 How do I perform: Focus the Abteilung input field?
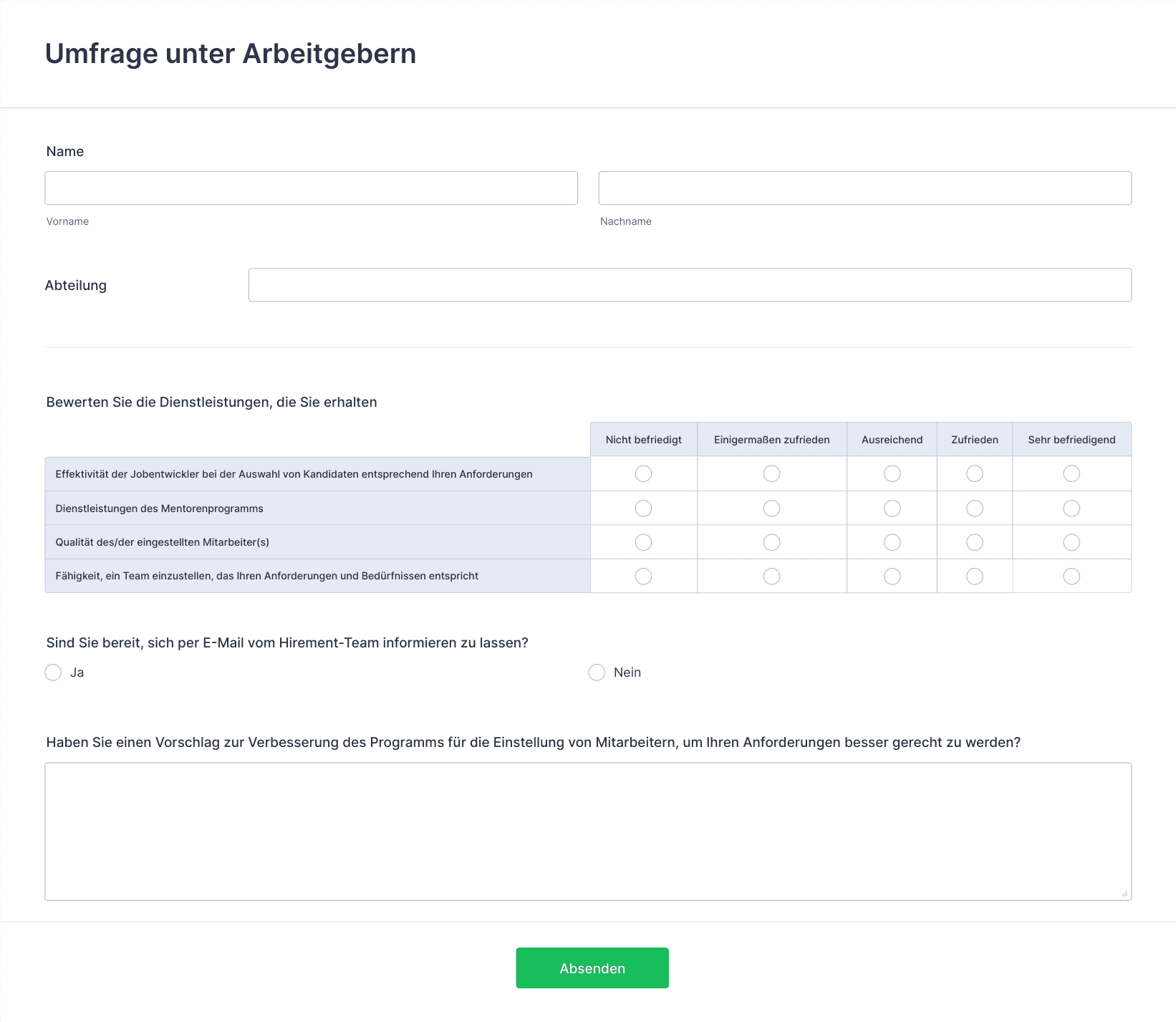point(689,285)
